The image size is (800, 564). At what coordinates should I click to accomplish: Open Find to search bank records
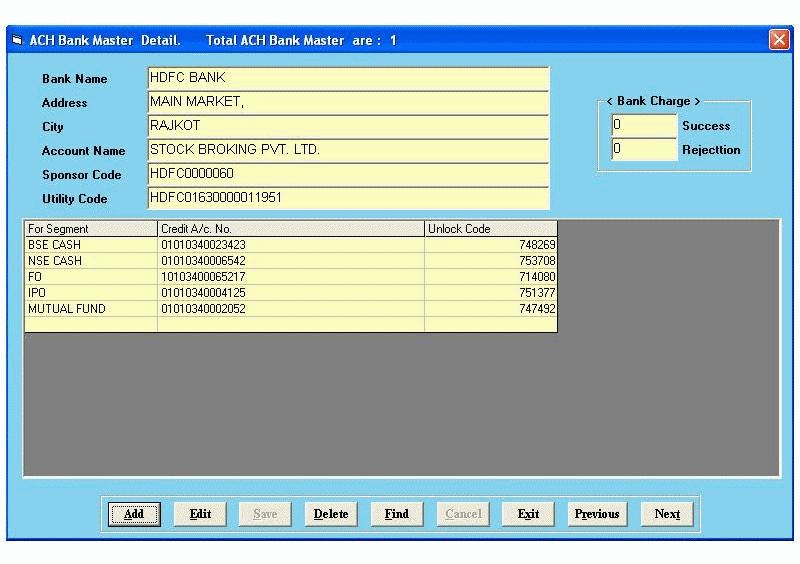[x=396, y=514]
